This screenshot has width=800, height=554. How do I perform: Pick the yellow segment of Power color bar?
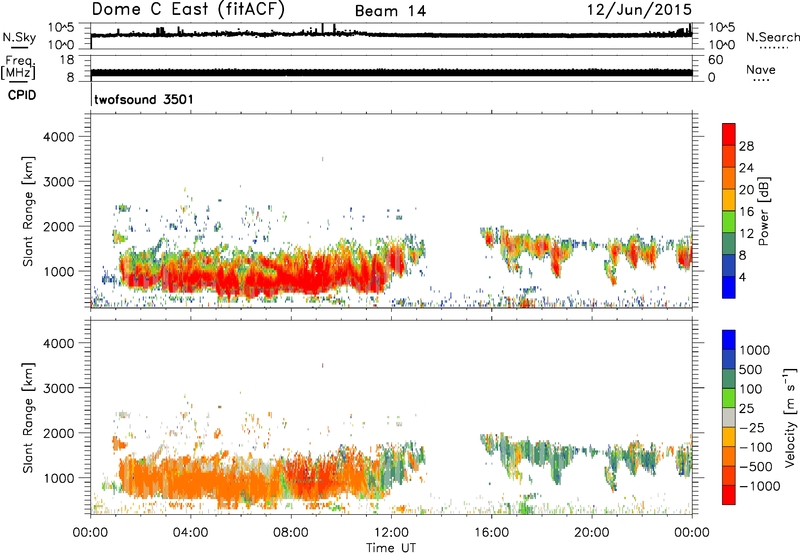pyautogui.click(x=729, y=199)
